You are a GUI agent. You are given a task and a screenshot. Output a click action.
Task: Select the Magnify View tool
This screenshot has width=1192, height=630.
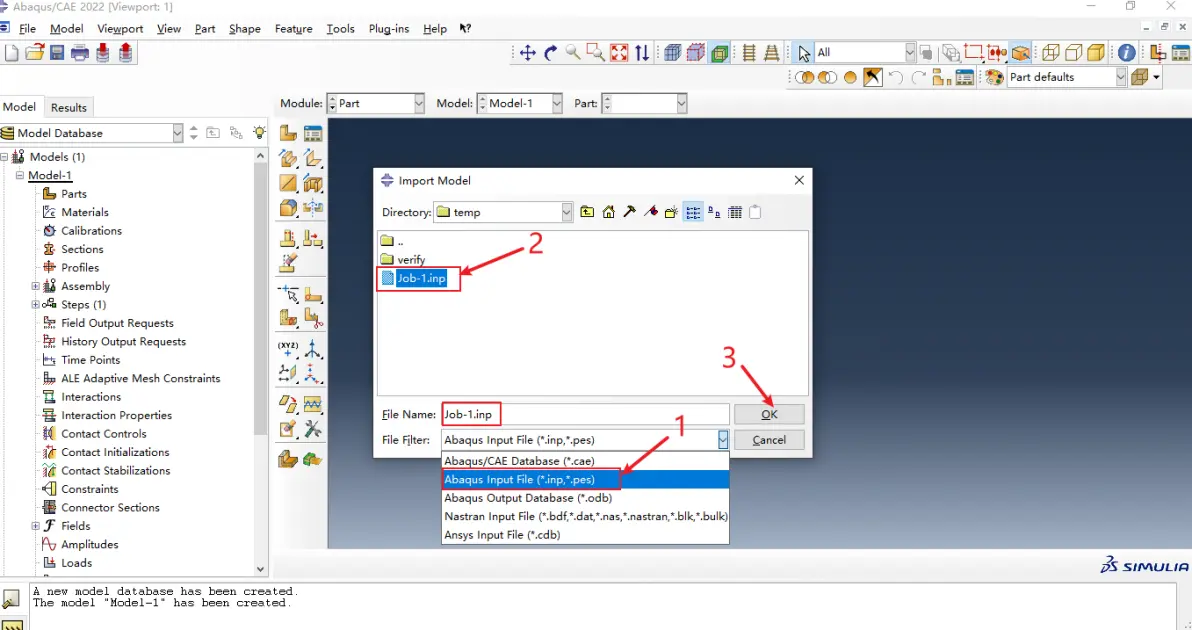tap(573, 52)
